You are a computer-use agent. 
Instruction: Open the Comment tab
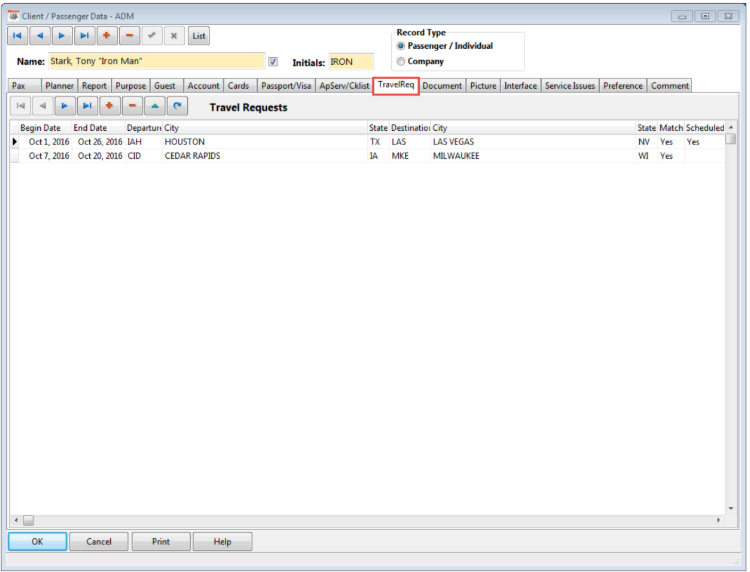(x=670, y=86)
